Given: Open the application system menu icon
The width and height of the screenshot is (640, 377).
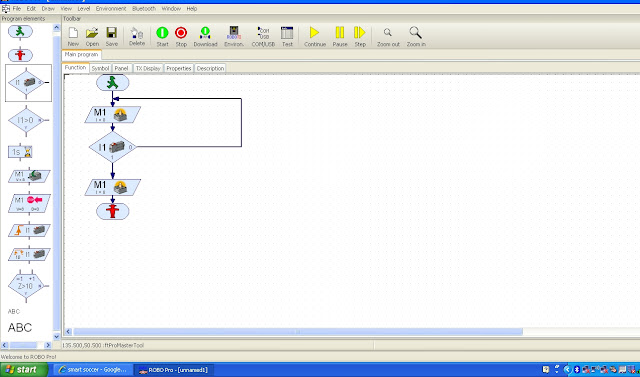Looking at the screenshot, I should 5,9.
